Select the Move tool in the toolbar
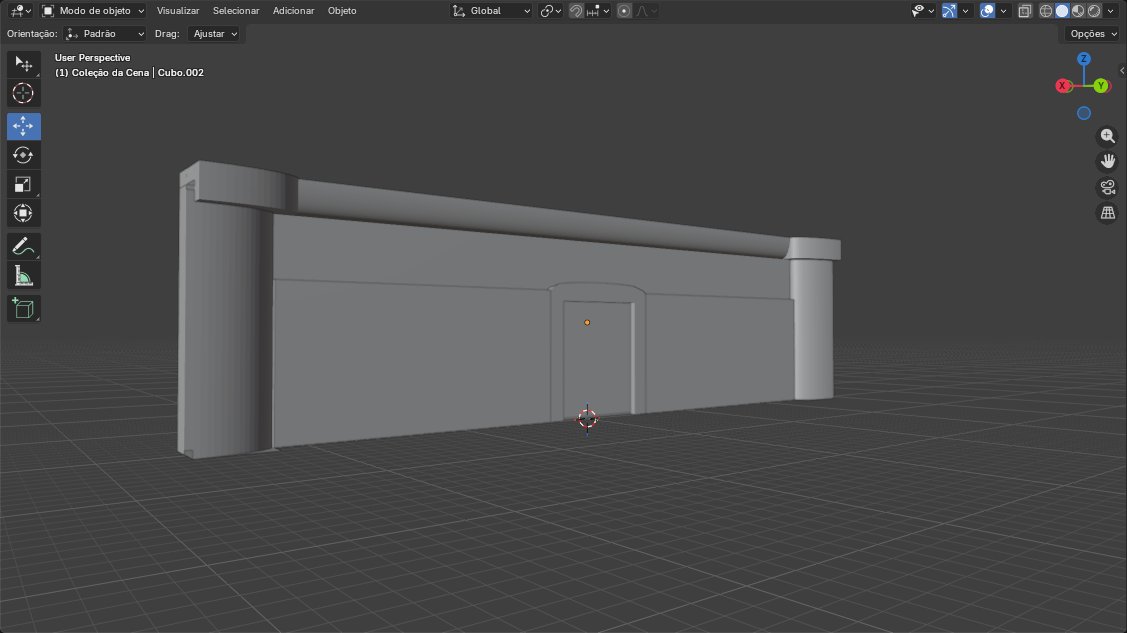Screen dimensions: 1127x633 pyautogui.click(x=22, y=126)
